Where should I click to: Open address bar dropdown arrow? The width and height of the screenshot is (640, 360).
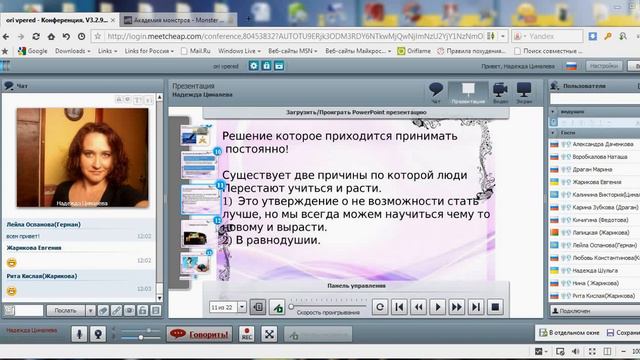tap(503, 36)
